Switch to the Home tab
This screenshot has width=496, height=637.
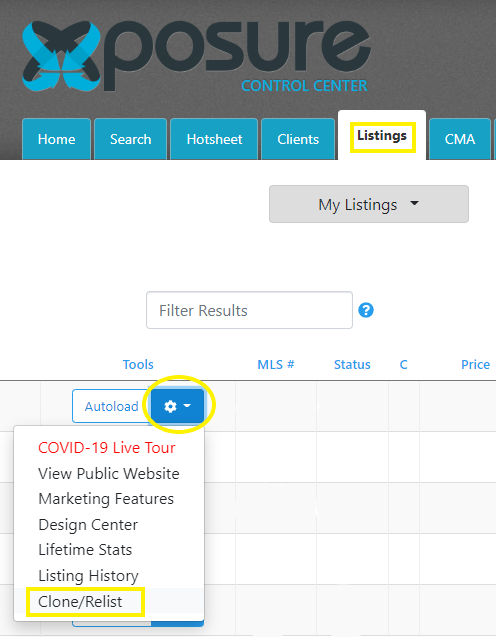pyautogui.click(x=56, y=139)
